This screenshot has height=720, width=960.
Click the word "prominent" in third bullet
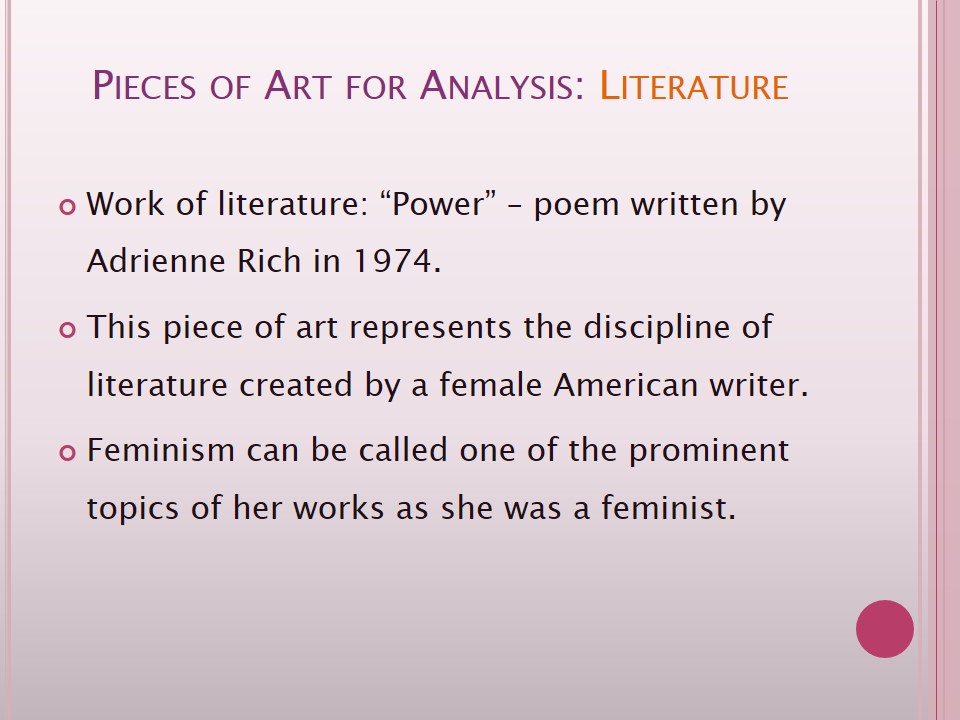click(708, 450)
